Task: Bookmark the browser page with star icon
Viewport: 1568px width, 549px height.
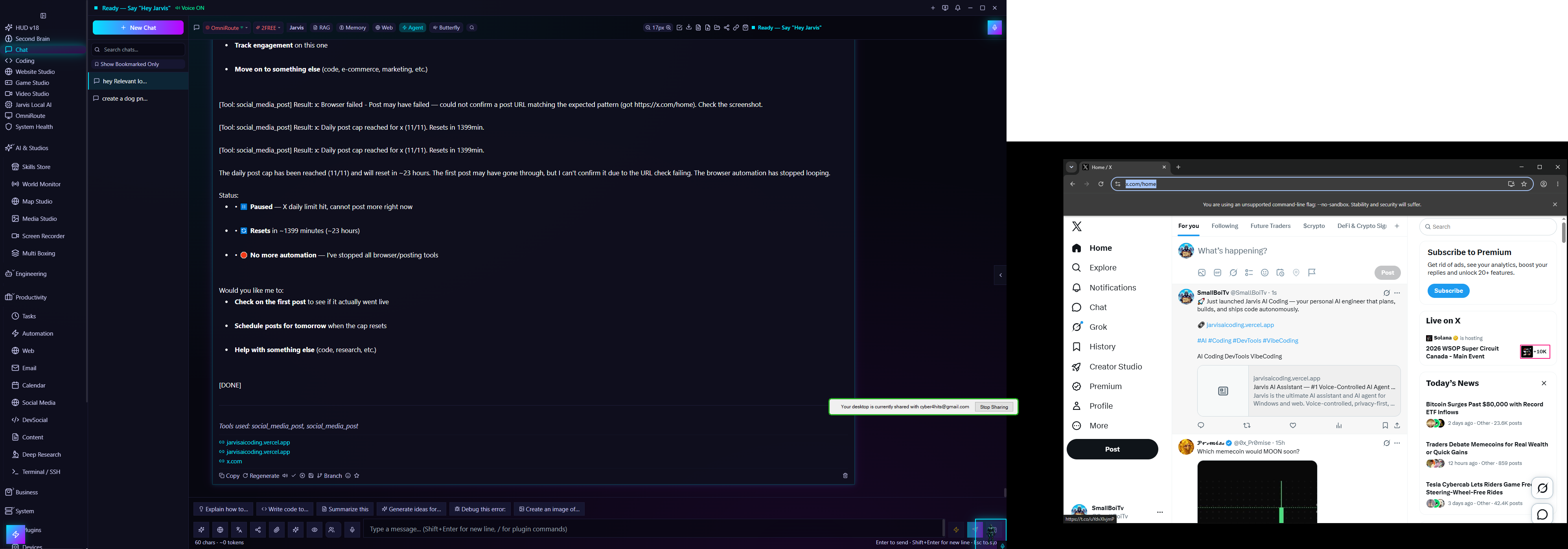Action: [1524, 184]
